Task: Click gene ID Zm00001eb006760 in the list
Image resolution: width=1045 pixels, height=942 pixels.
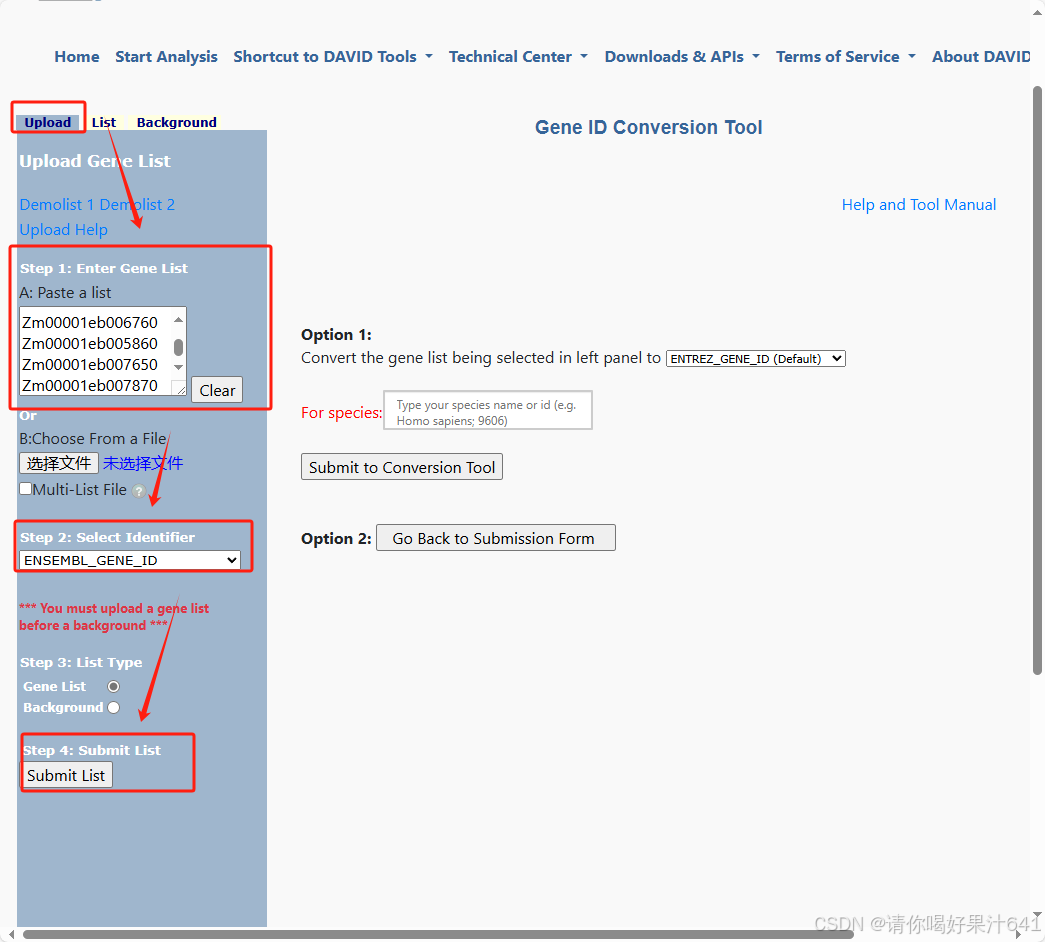Action: coord(90,323)
